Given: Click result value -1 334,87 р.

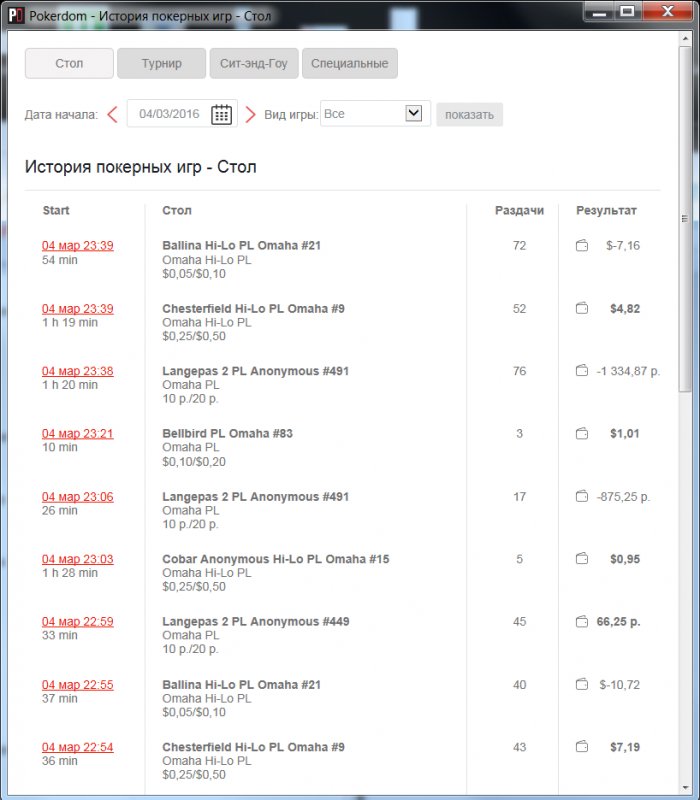Looking at the screenshot, I should pos(628,371).
